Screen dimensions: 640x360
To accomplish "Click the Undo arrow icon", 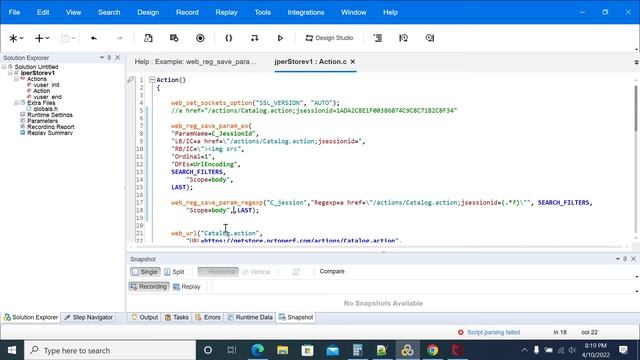I will [94, 38].
